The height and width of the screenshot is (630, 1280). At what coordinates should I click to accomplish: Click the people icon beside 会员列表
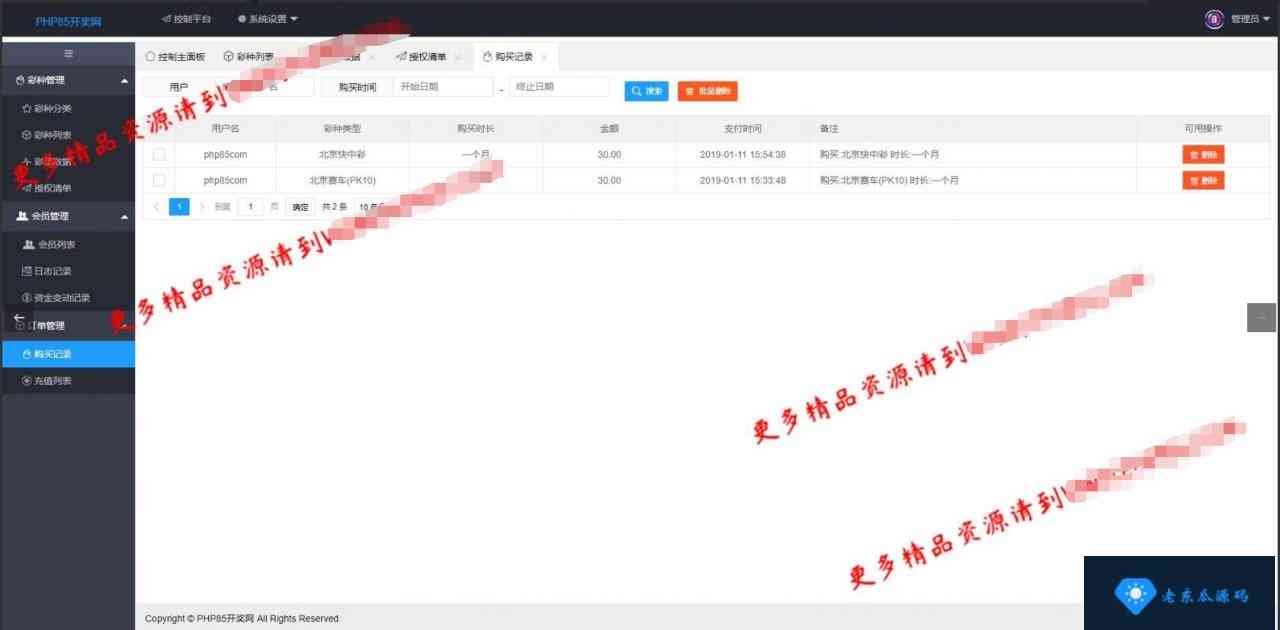click(x=28, y=244)
